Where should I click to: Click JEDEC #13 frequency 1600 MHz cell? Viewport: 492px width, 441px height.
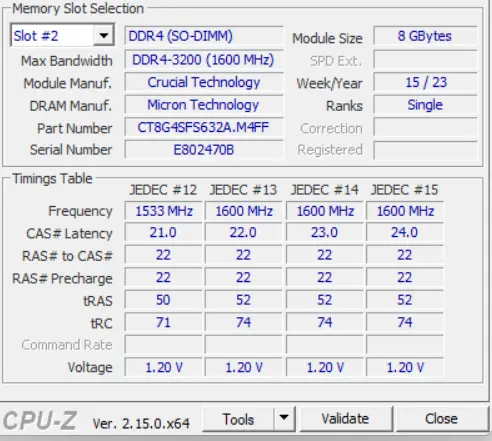[x=244, y=211]
